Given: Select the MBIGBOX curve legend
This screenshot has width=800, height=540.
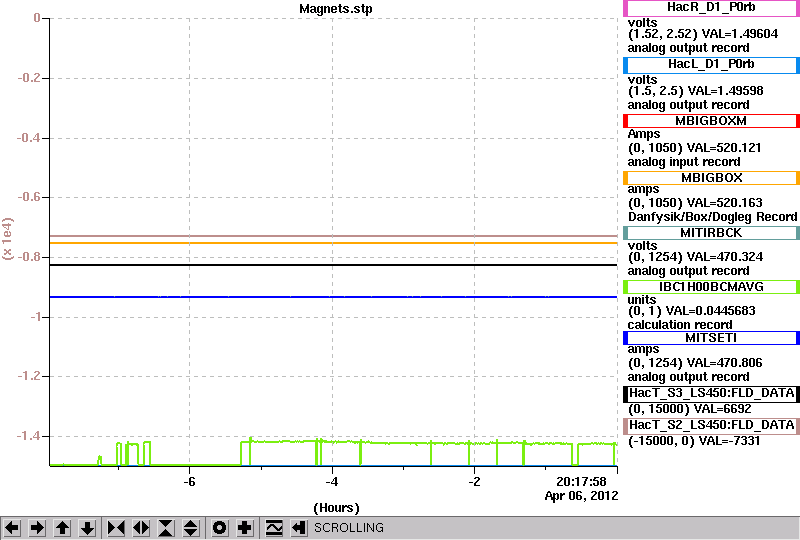Looking at the screenshot, I should click(711, 178).
